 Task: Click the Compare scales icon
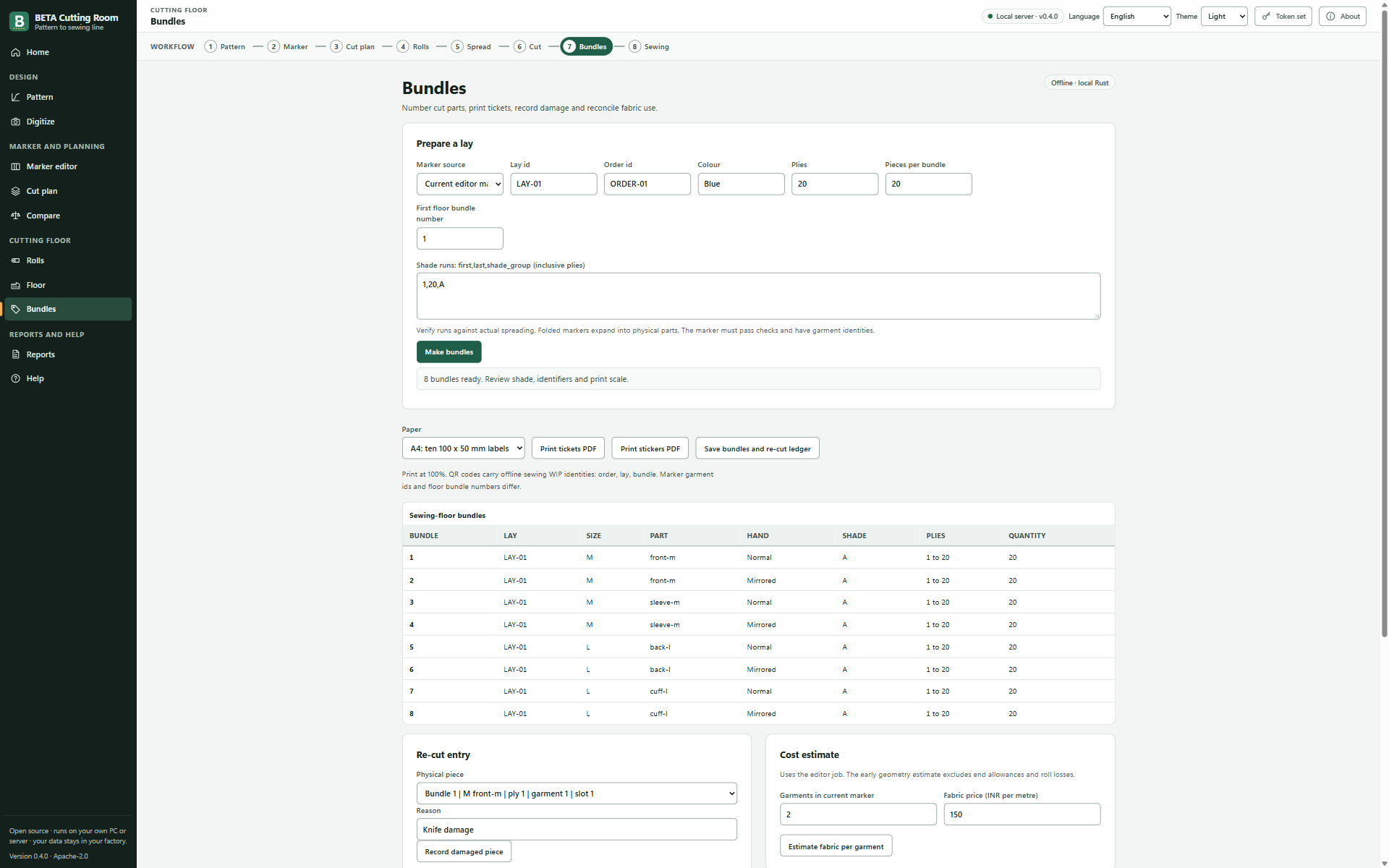pos(15,216)
